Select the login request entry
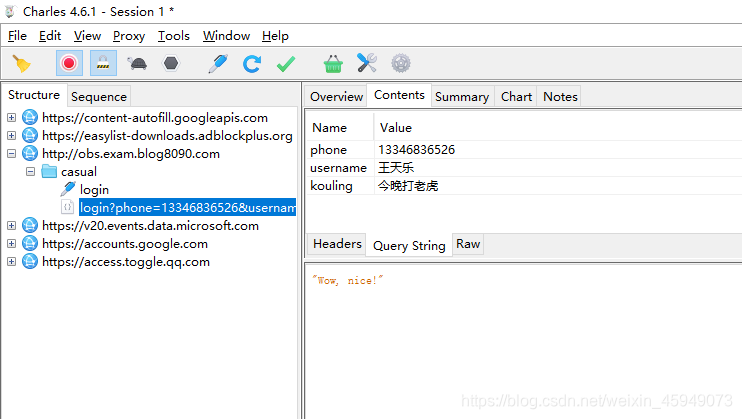This screenshot has height=419, width=742. [x=94, y=189]
